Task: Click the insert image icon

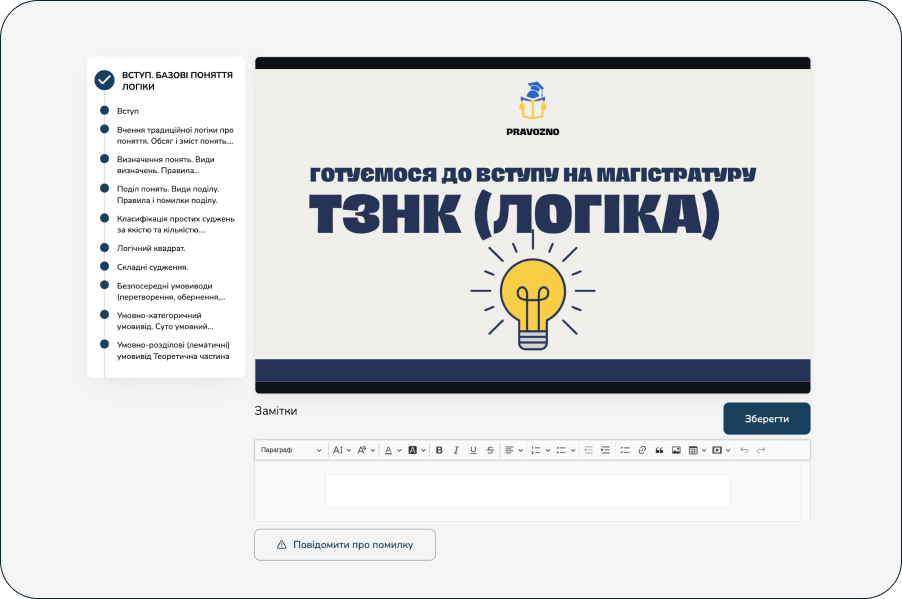Action: (676, 450)
